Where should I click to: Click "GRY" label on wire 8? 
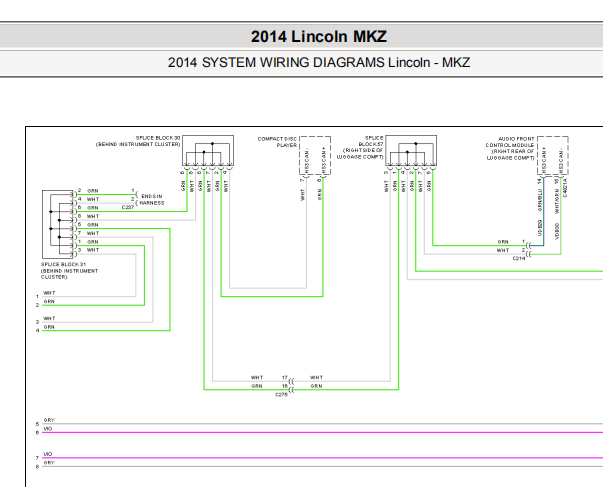pos(49,463)
